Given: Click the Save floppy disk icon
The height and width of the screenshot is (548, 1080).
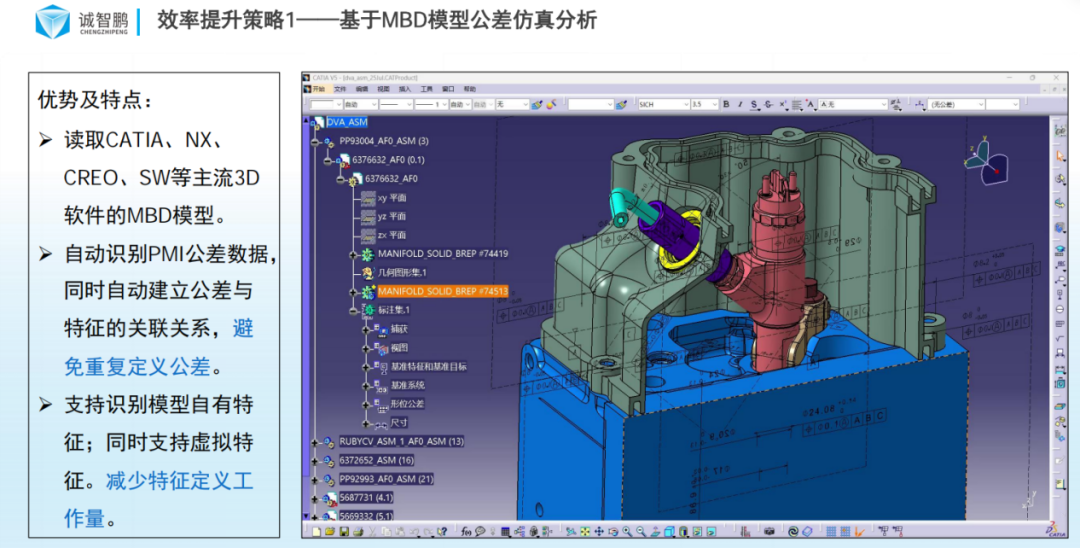Looking at the screenshot, I should tap(344, 531).
